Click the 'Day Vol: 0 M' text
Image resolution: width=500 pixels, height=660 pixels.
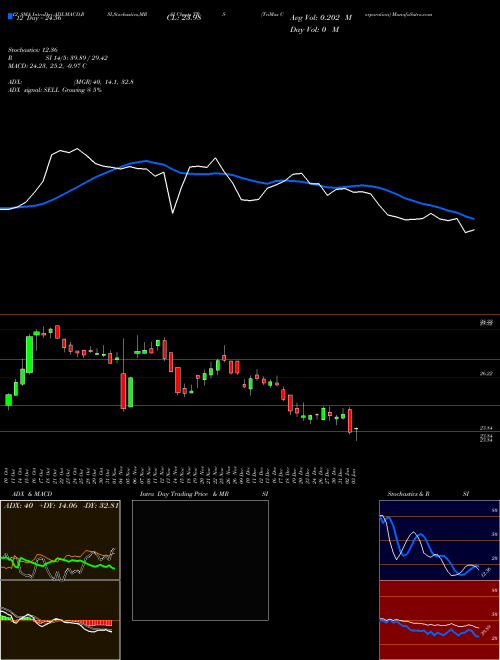[314, 29]
